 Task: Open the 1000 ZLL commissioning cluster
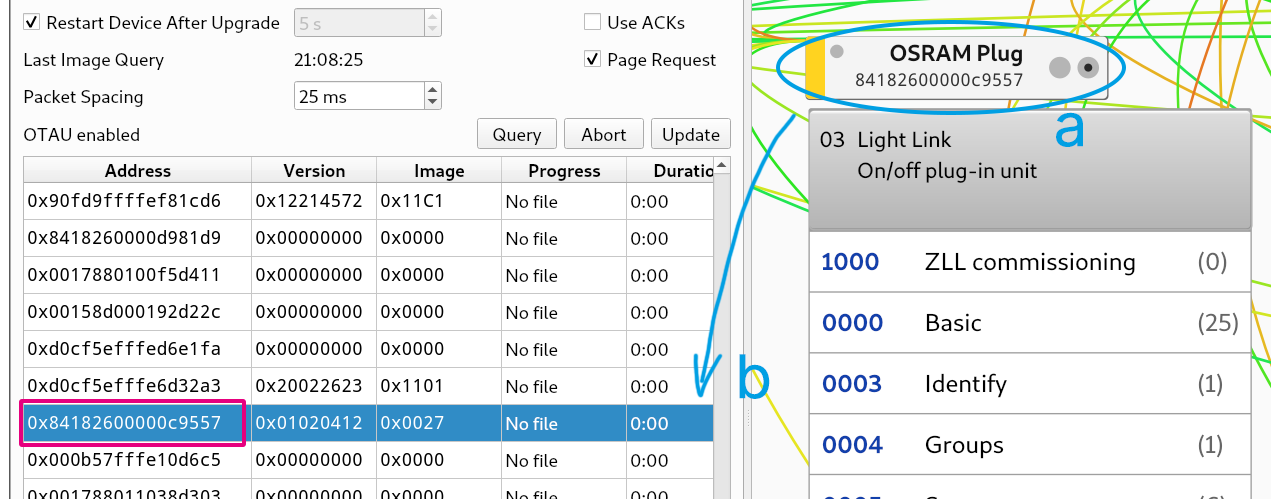click(1030, 262)
